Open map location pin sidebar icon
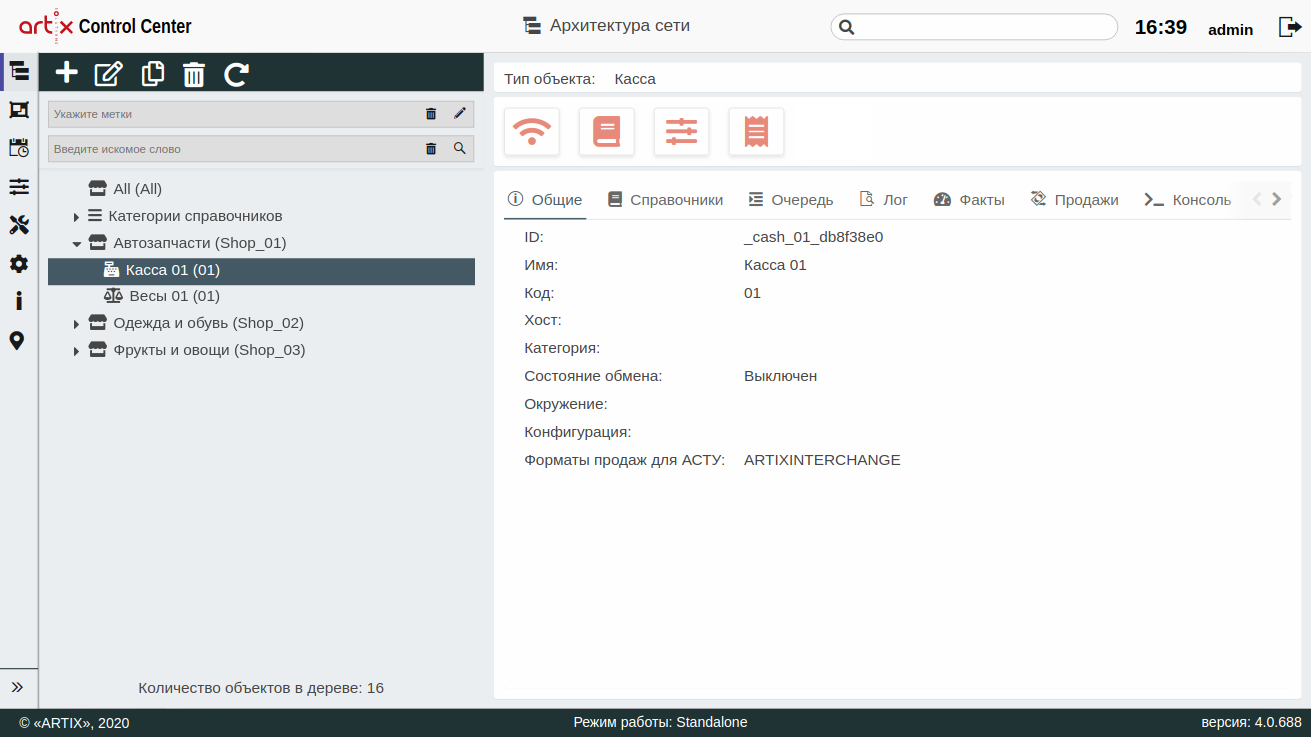 tap(17, 341)
